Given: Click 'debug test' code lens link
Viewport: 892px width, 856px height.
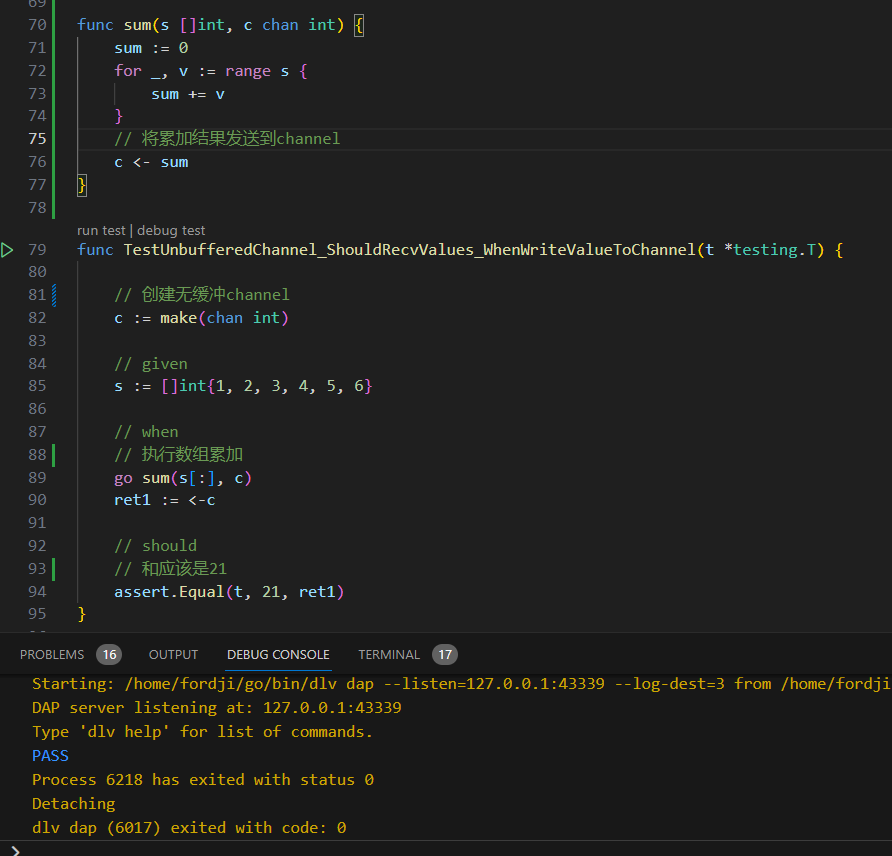Looking at the screenshot, I should 171,230.
